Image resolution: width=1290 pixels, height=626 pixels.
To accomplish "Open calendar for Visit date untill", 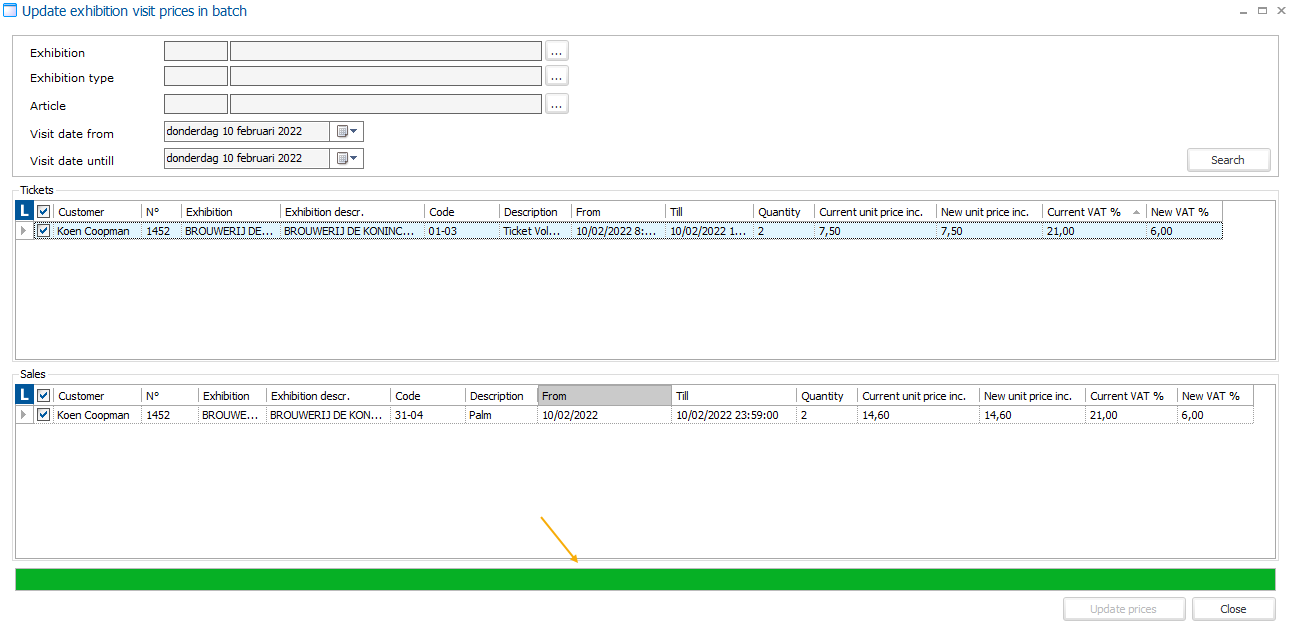I will (346, 158).
